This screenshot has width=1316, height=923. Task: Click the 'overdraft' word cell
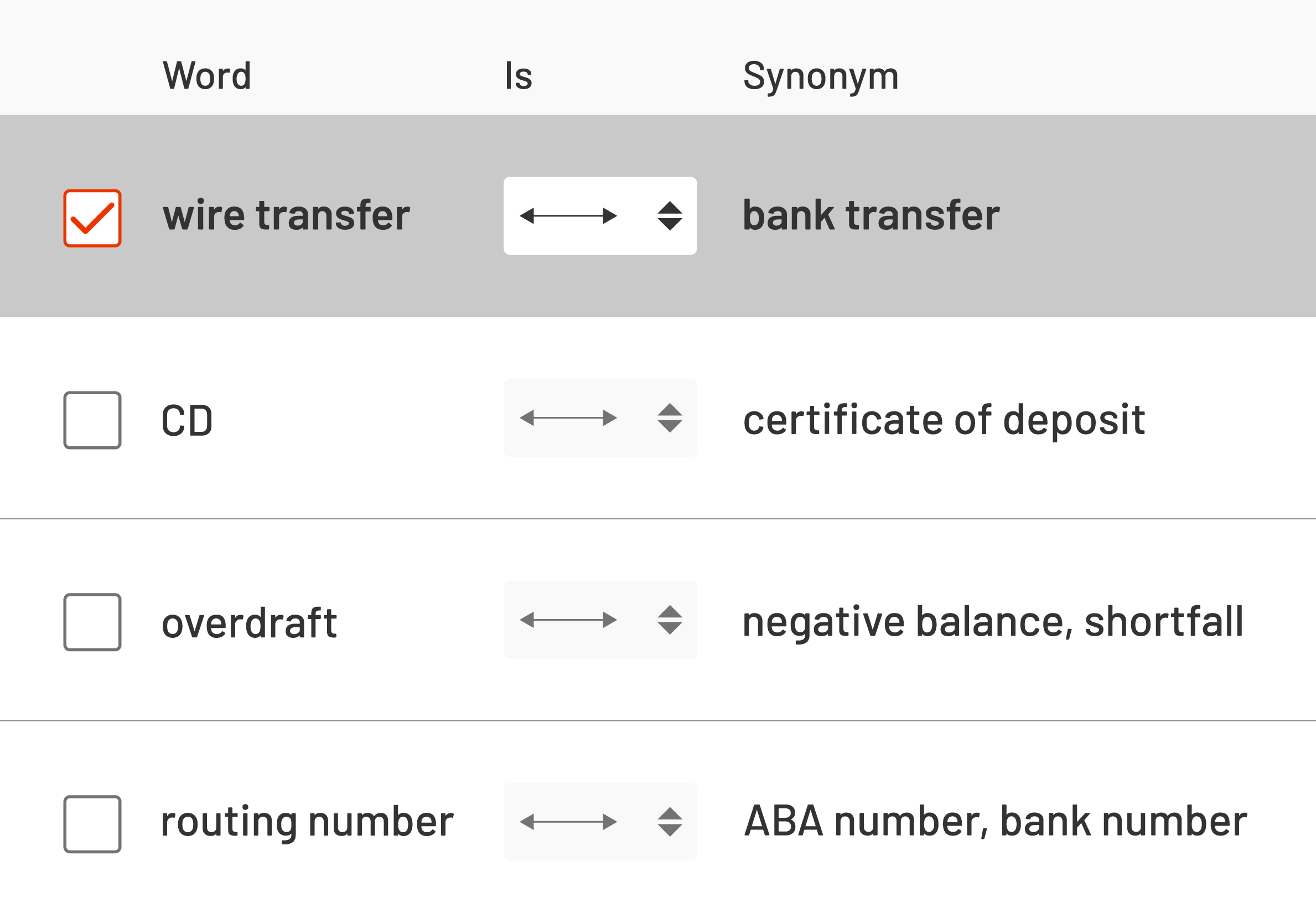click(x=250, y=622)
